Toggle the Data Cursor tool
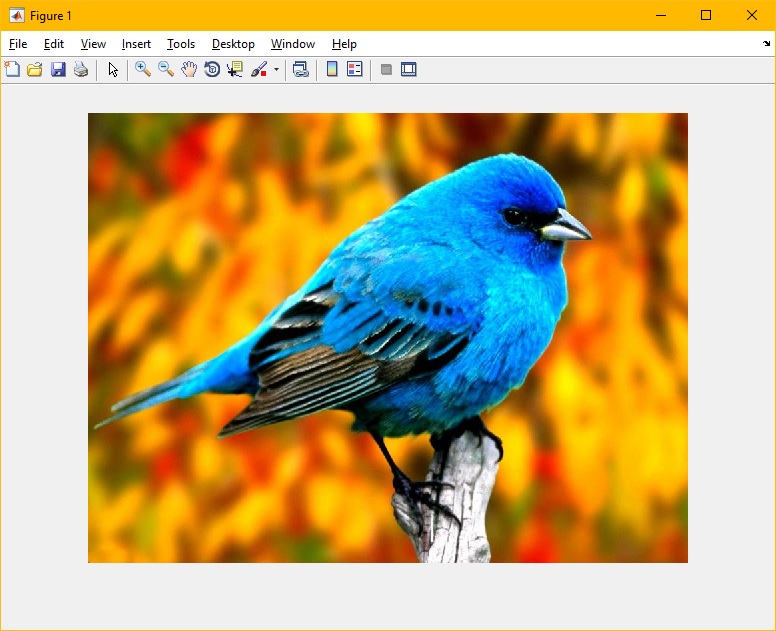The width and height of the screenshot is (776, 631). pyautogui.click(x=235, y=69)
